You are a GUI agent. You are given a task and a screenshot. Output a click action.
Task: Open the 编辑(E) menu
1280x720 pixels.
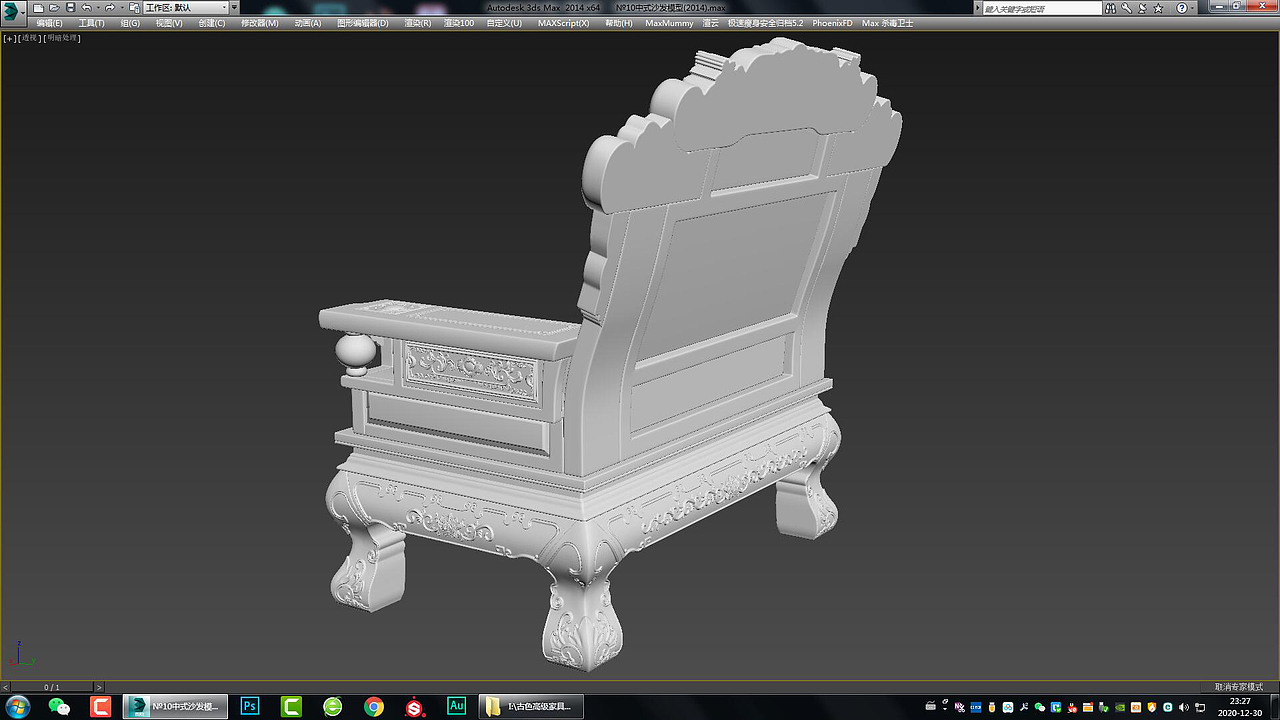point(49,23)
